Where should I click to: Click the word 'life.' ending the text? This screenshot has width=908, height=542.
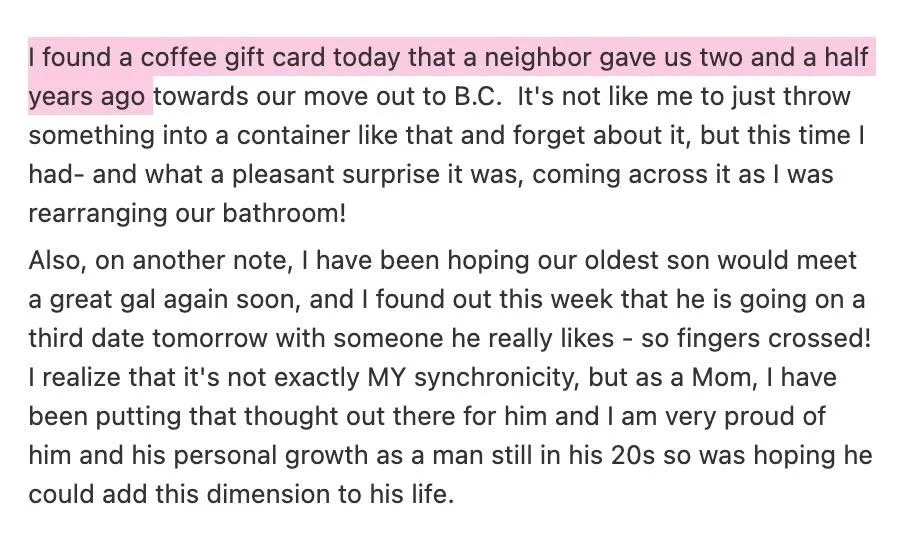click(427, 494)
